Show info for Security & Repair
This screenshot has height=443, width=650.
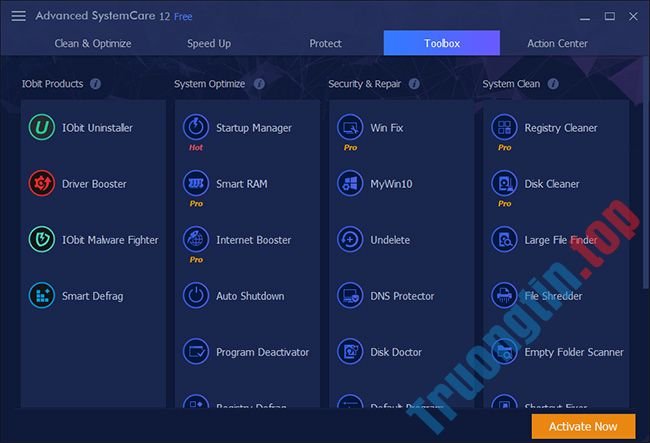pyautogui.click(x=414, y=84)
